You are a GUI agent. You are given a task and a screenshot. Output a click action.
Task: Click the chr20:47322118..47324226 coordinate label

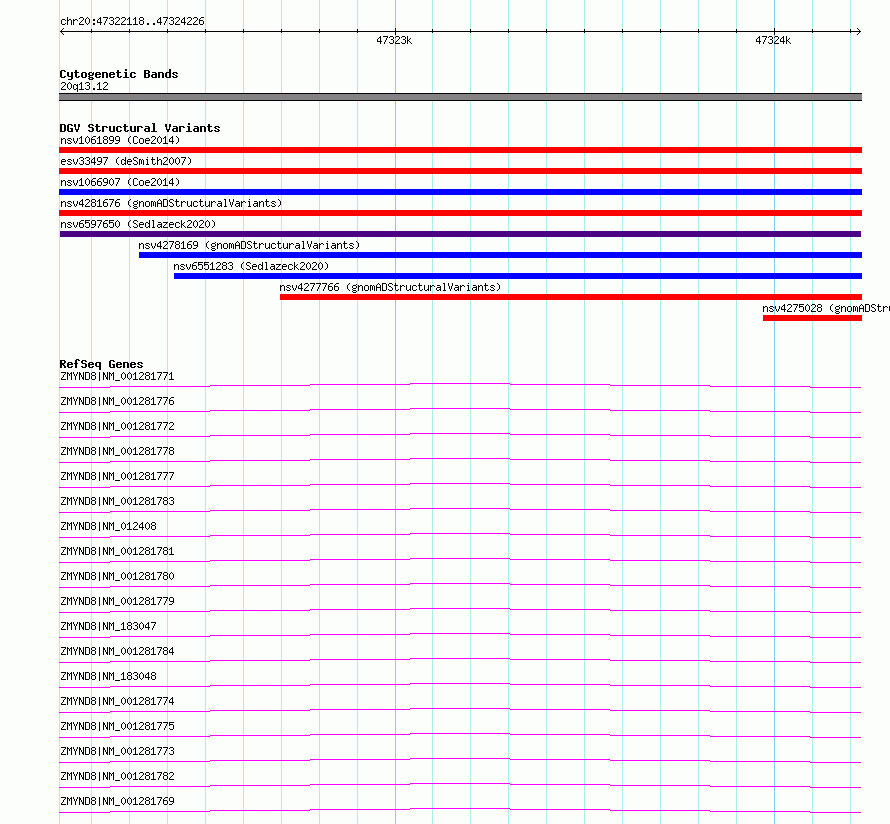point(132,22)
